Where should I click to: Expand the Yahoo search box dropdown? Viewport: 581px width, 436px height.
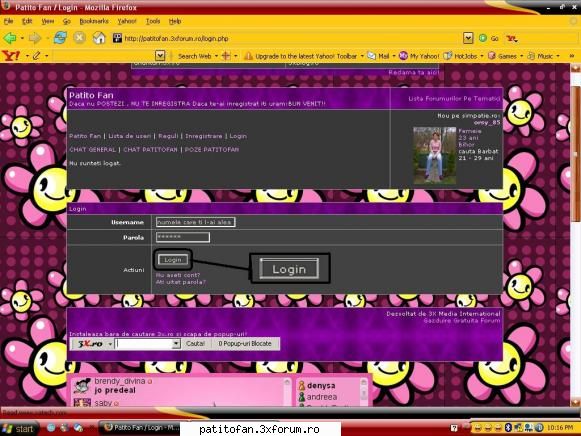(x=160, y=56)
